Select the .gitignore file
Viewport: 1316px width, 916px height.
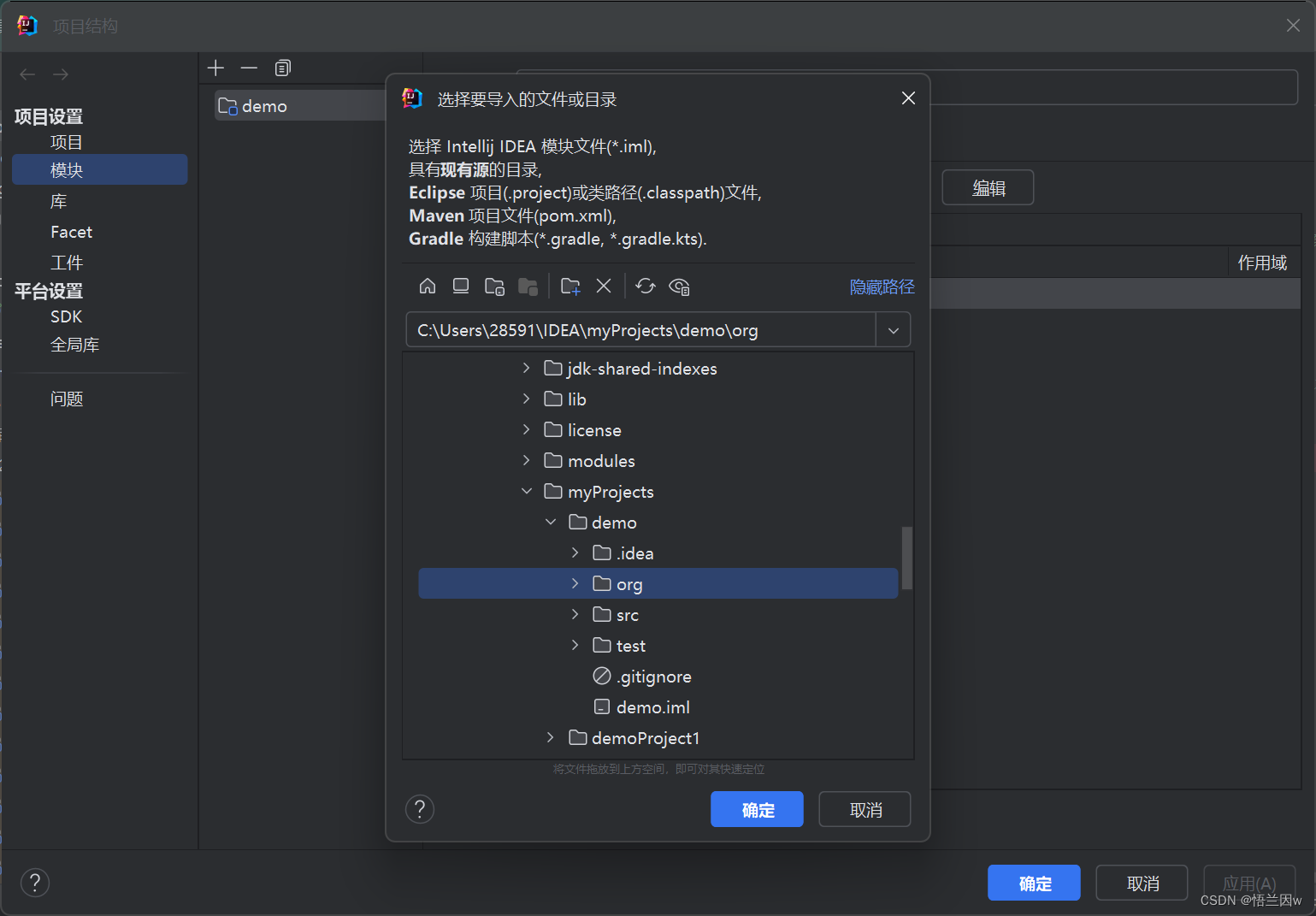click(x=658, y=676)
